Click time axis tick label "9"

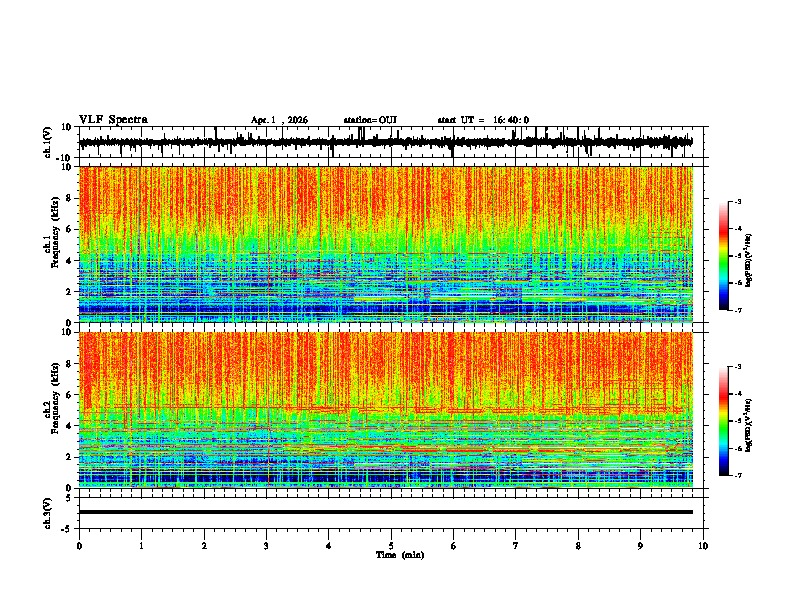pos(640,546)
